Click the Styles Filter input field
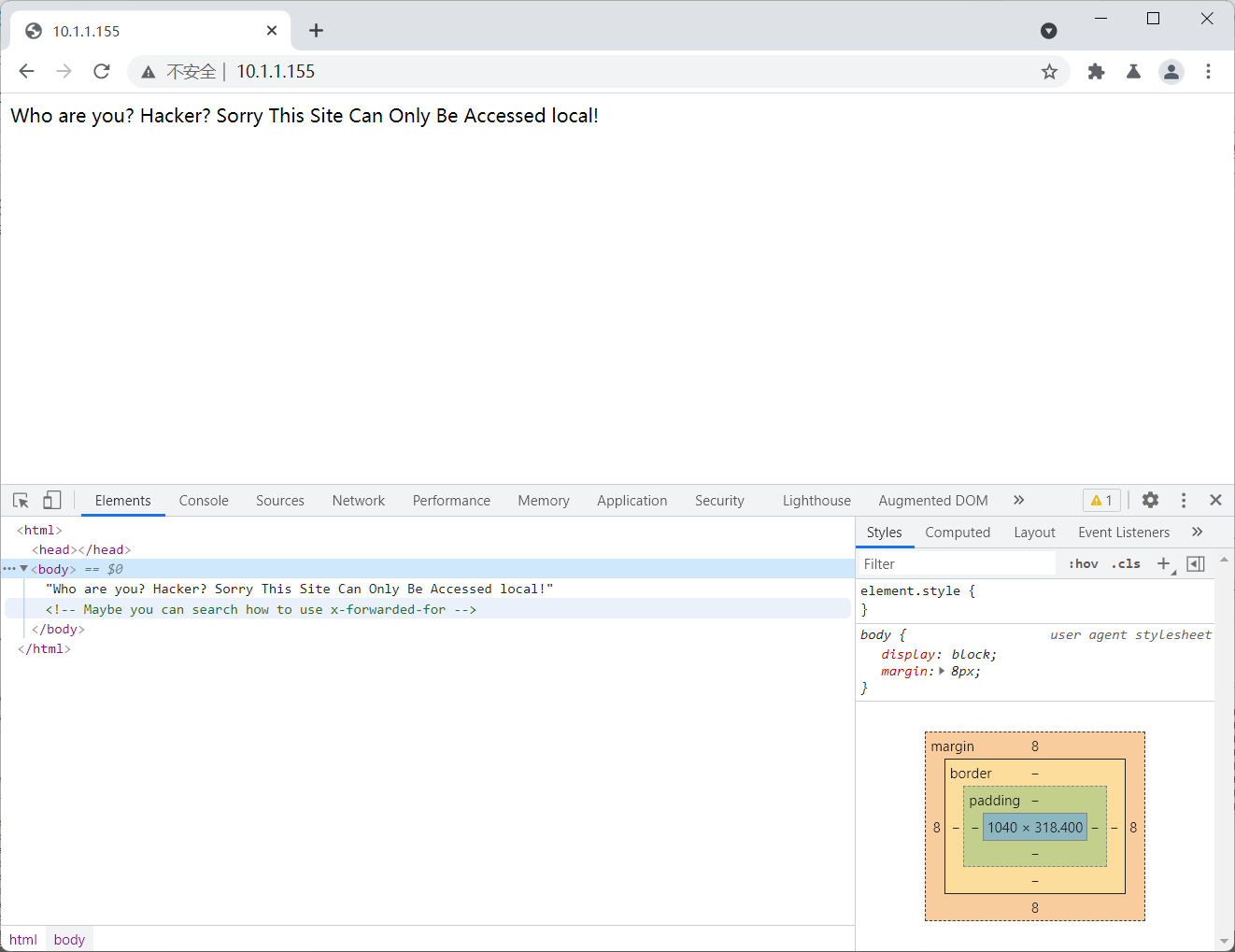The height and width of the screenshot is (952, 1235). 958,563
